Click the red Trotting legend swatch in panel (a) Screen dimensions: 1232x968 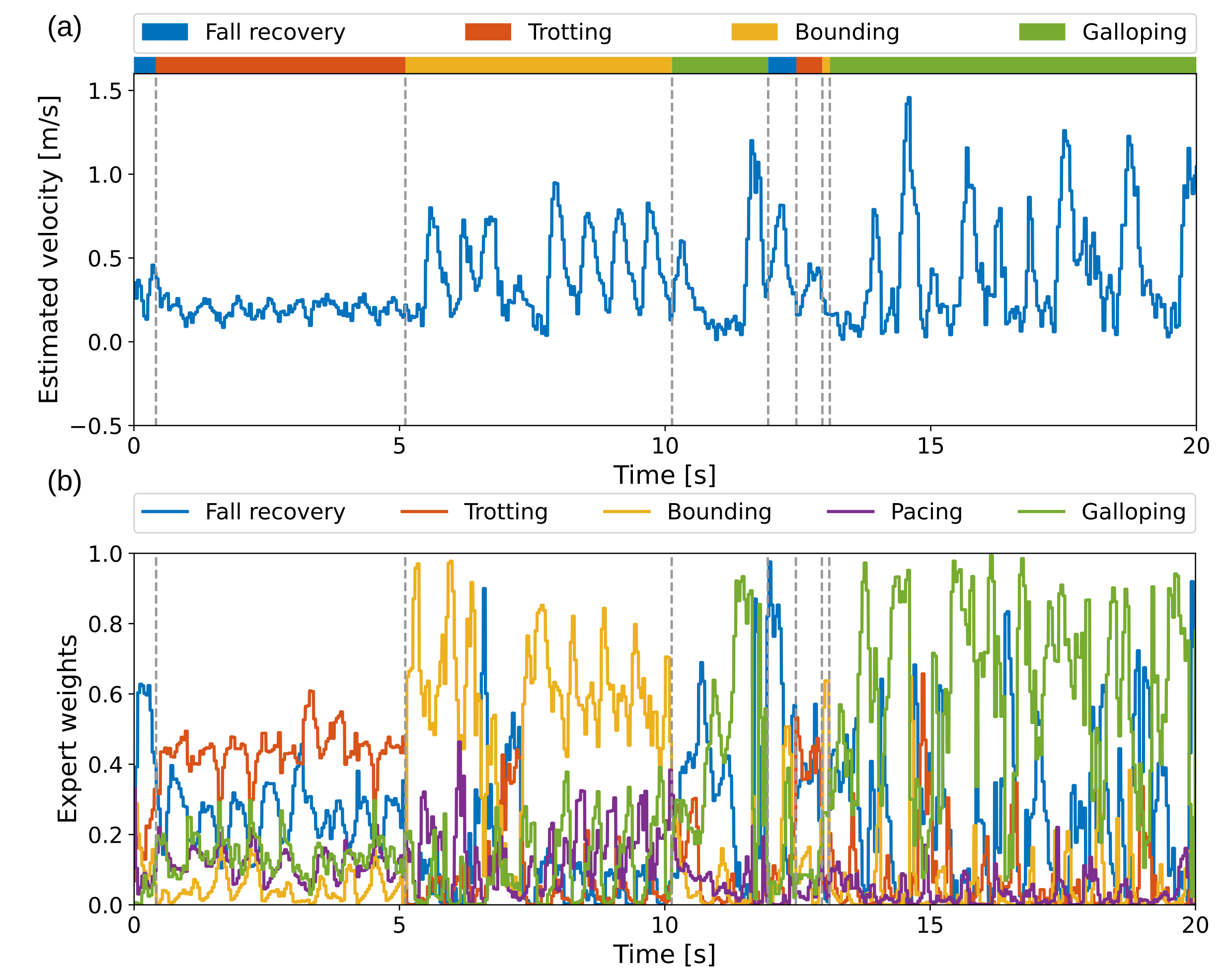click(x=488, y=32)
